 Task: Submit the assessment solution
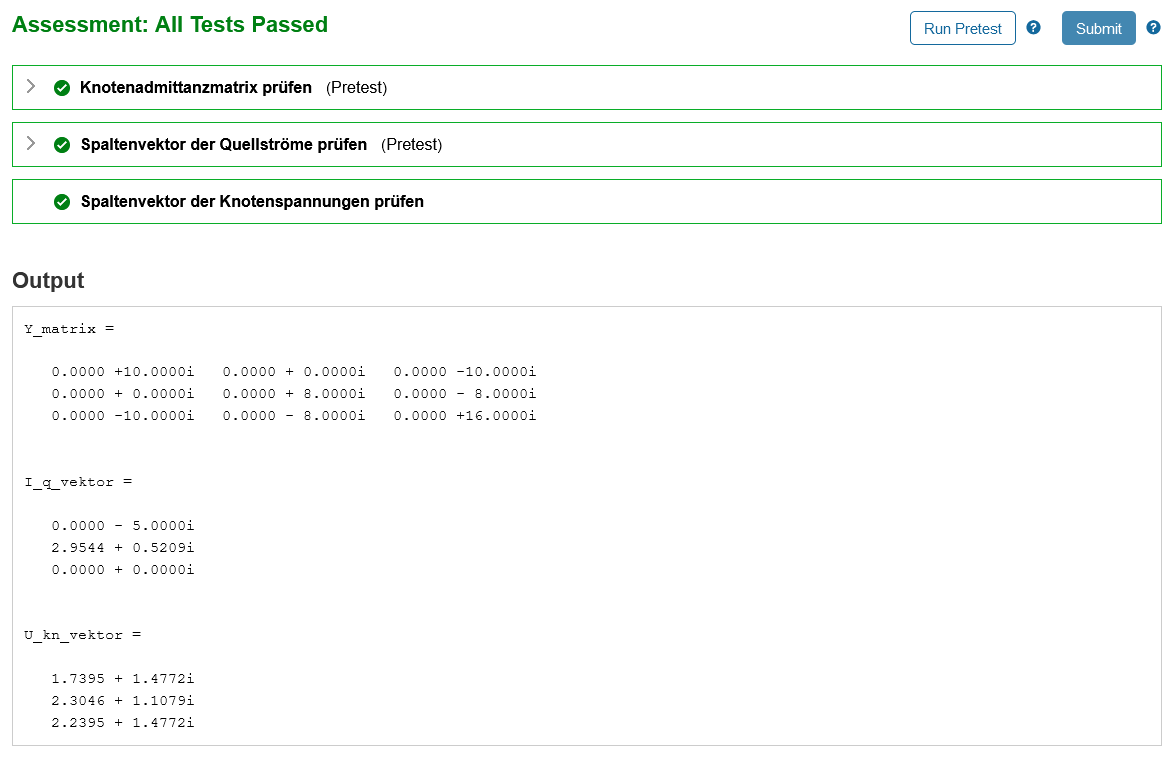tap(1098, 28)
